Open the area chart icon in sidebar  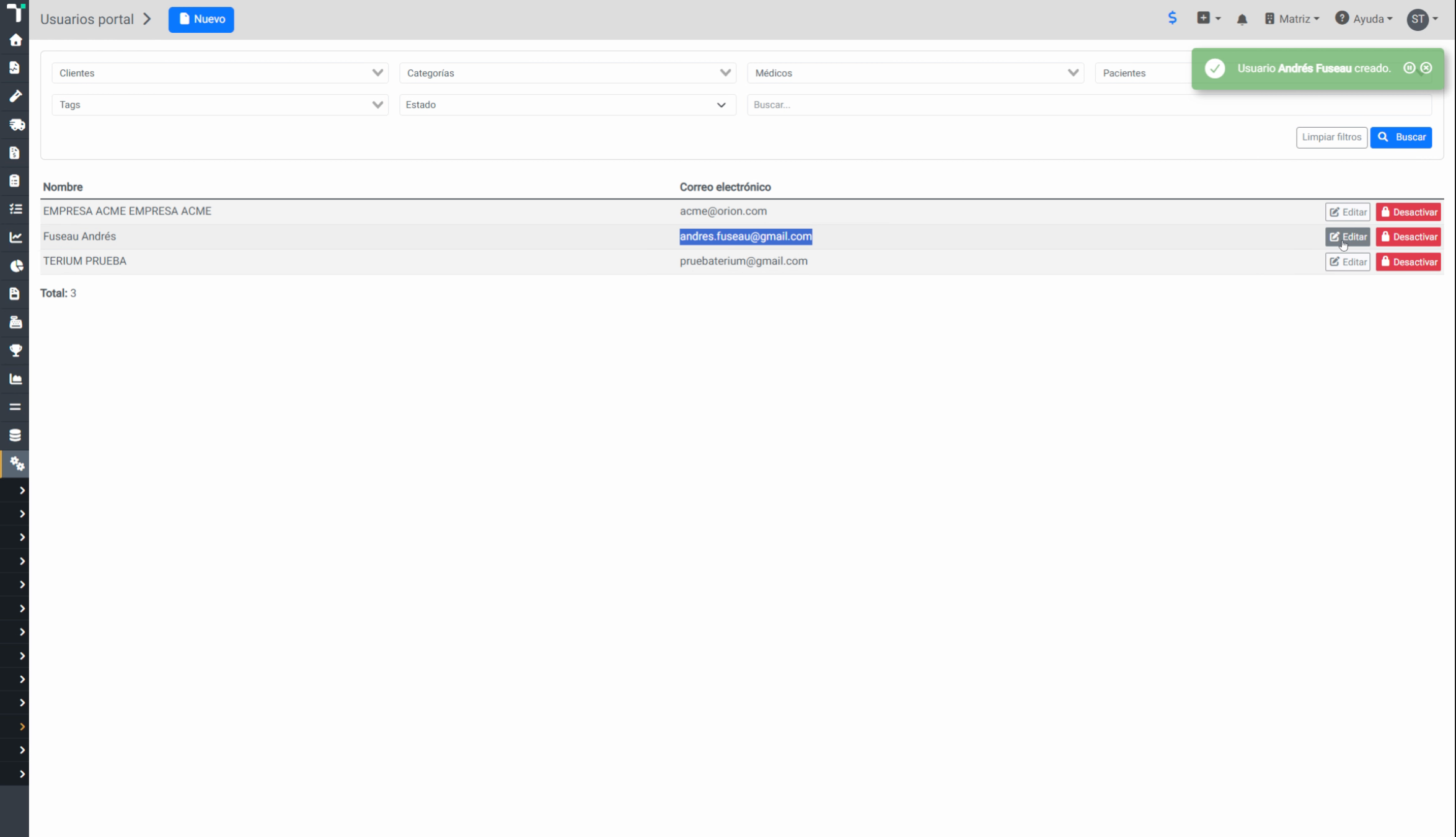15,379
